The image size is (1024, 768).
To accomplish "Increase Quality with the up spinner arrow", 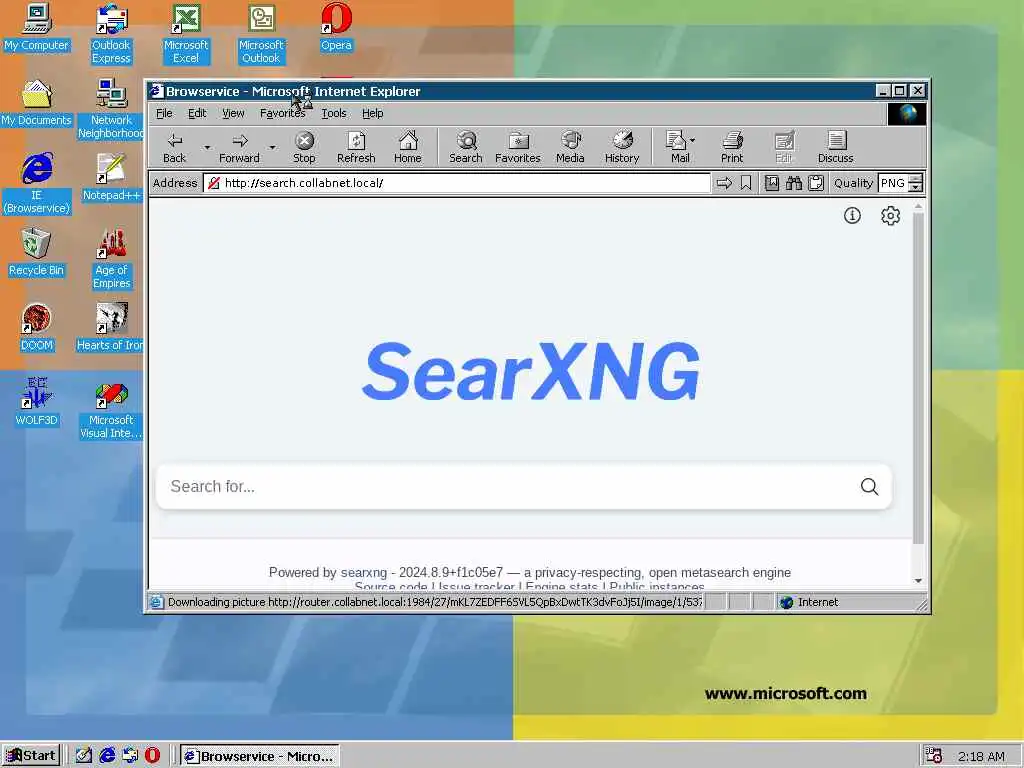I will [916, 179].
